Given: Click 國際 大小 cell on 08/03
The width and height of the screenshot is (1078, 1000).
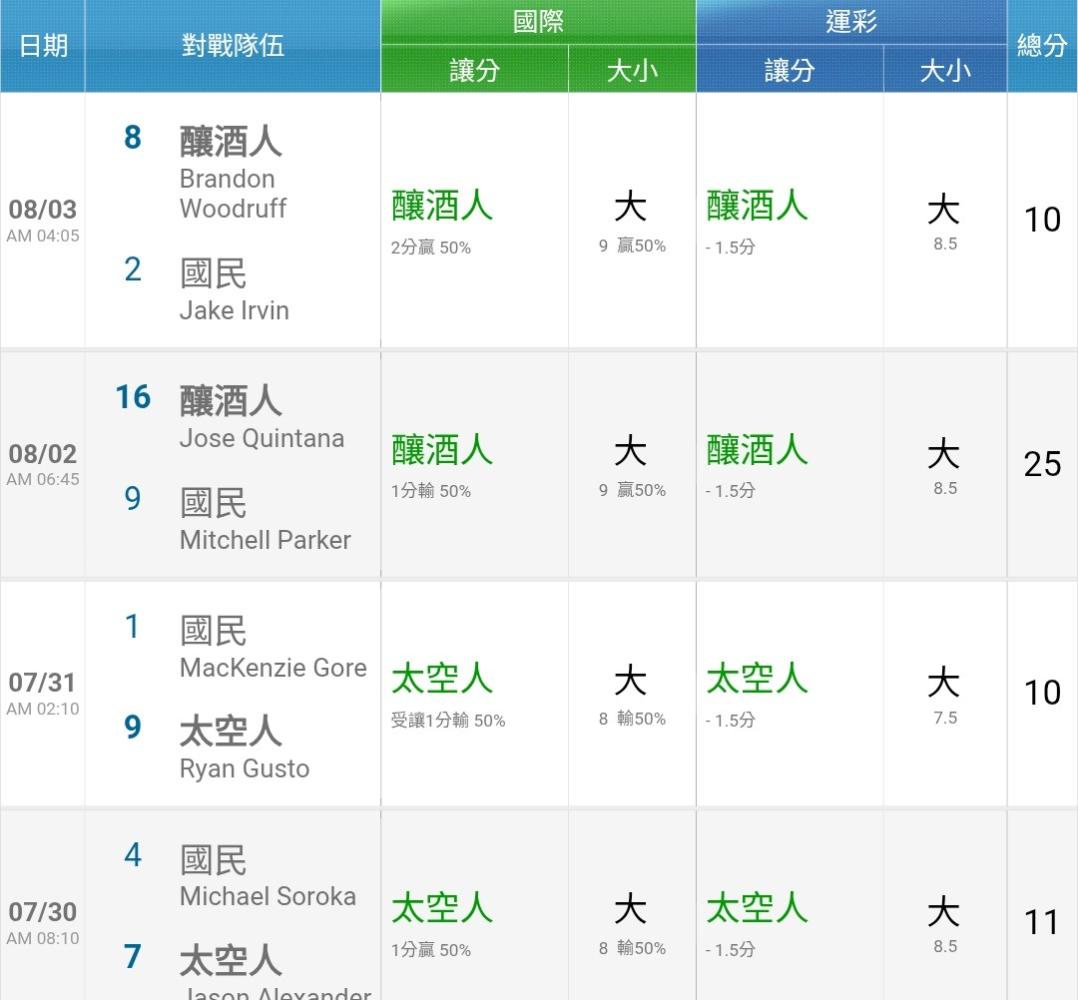Looking at the screenshot, I should 632,221.
